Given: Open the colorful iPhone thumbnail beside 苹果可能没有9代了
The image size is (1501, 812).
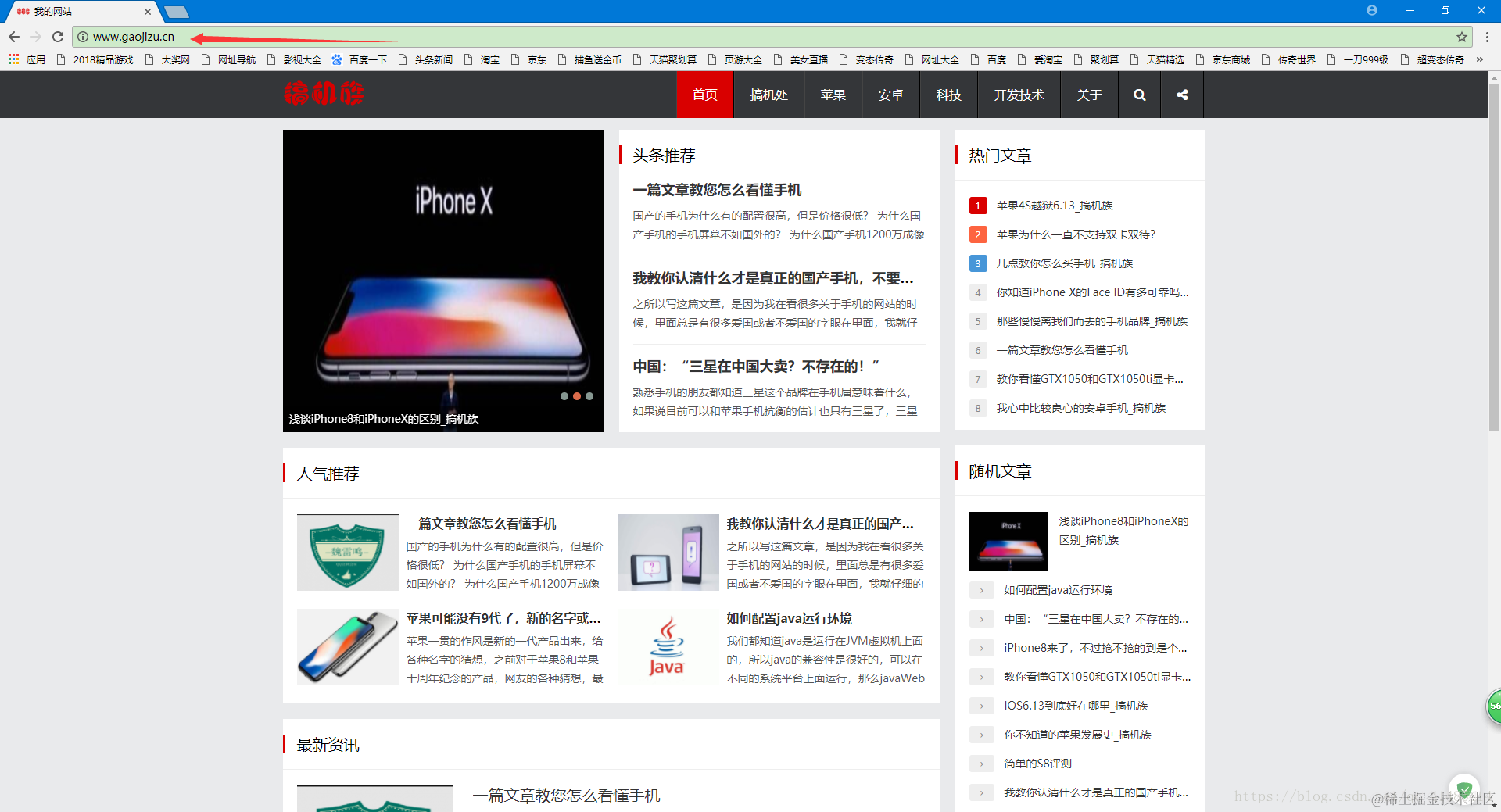Looking at the screenshot, I should [348, 647].
